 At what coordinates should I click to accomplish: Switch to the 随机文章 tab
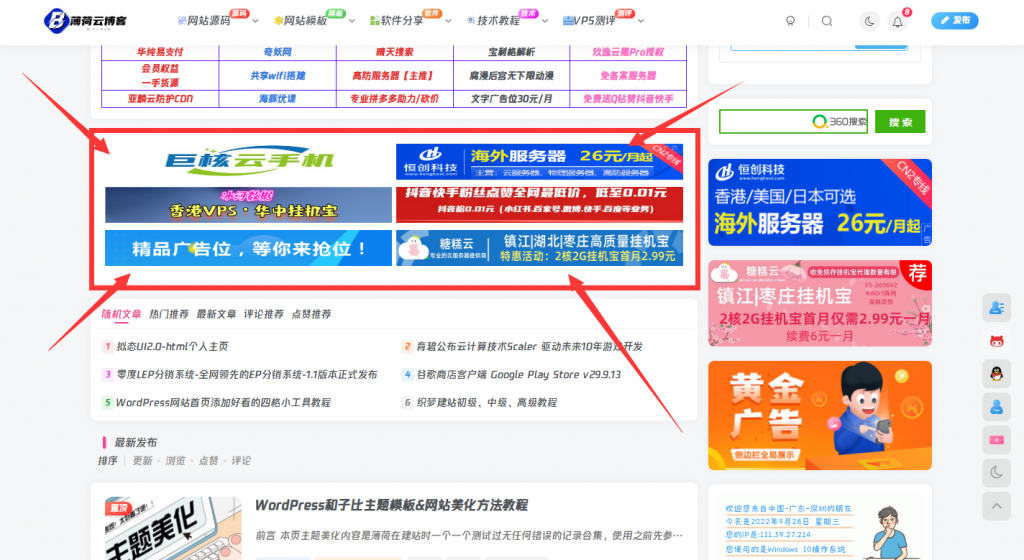click(x=121, y=314)
